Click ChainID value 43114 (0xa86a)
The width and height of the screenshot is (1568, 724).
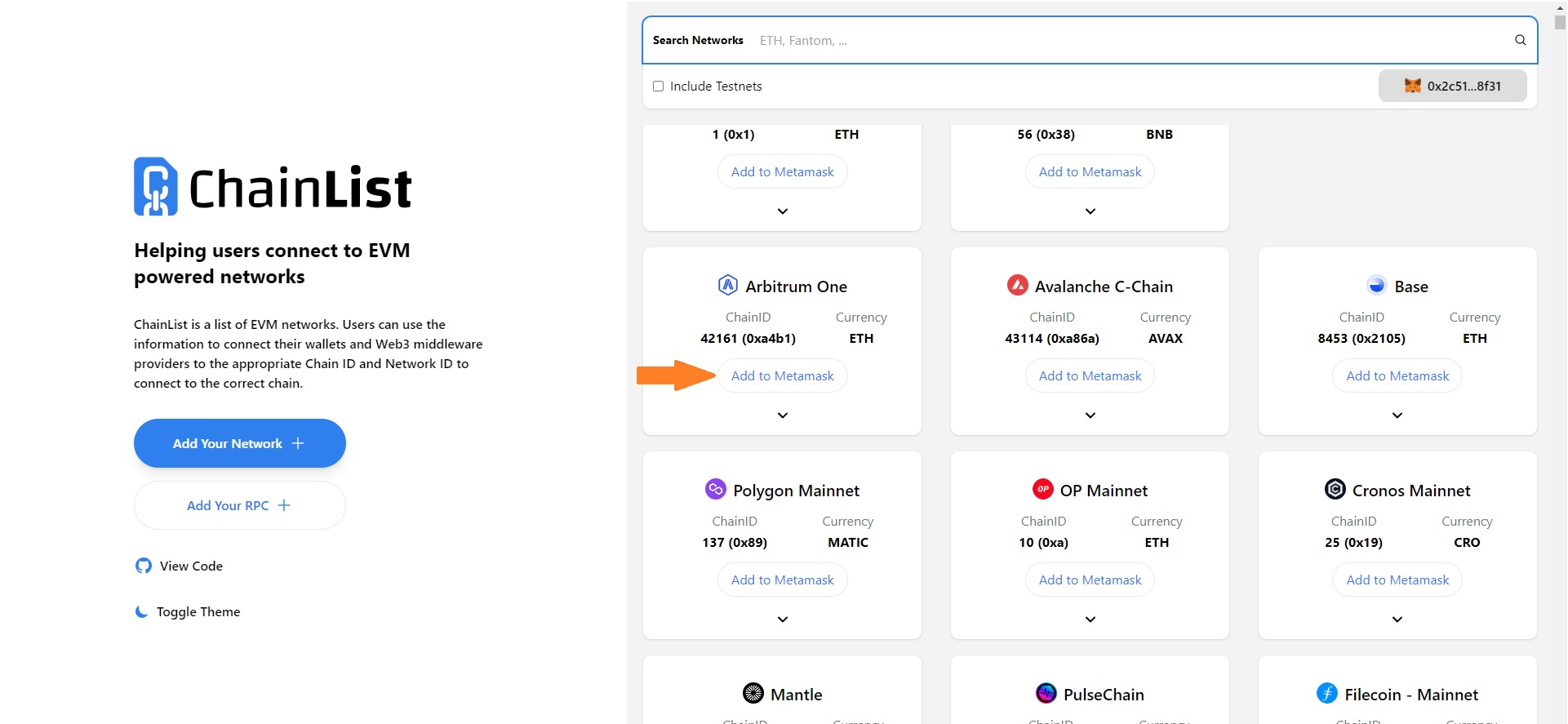tap(1052, 338)
